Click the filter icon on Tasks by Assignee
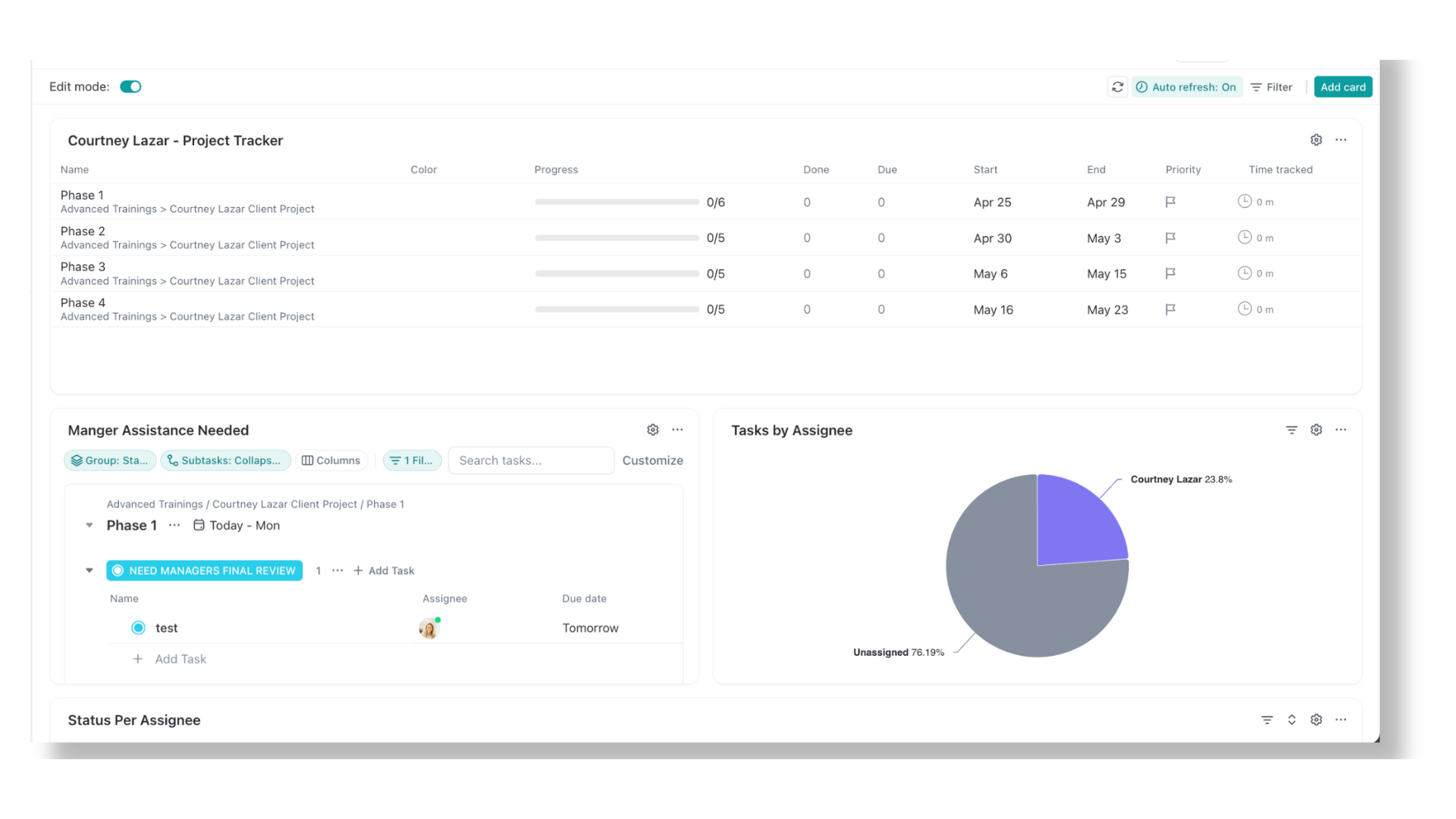This screenshot has height=819, width=1456. [1291, 430]
